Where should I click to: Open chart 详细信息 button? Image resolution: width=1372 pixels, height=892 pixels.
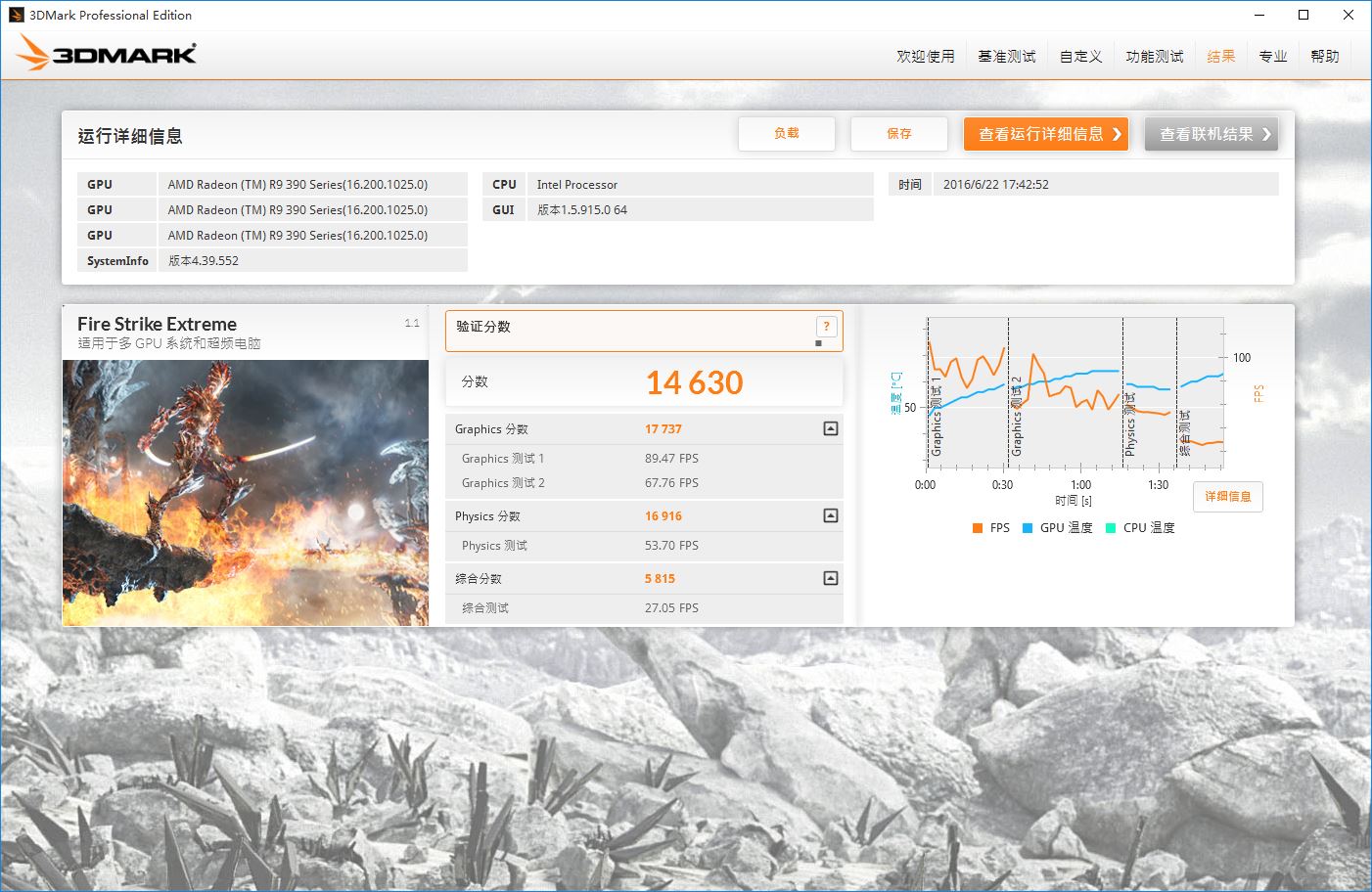coord(1228,497)
